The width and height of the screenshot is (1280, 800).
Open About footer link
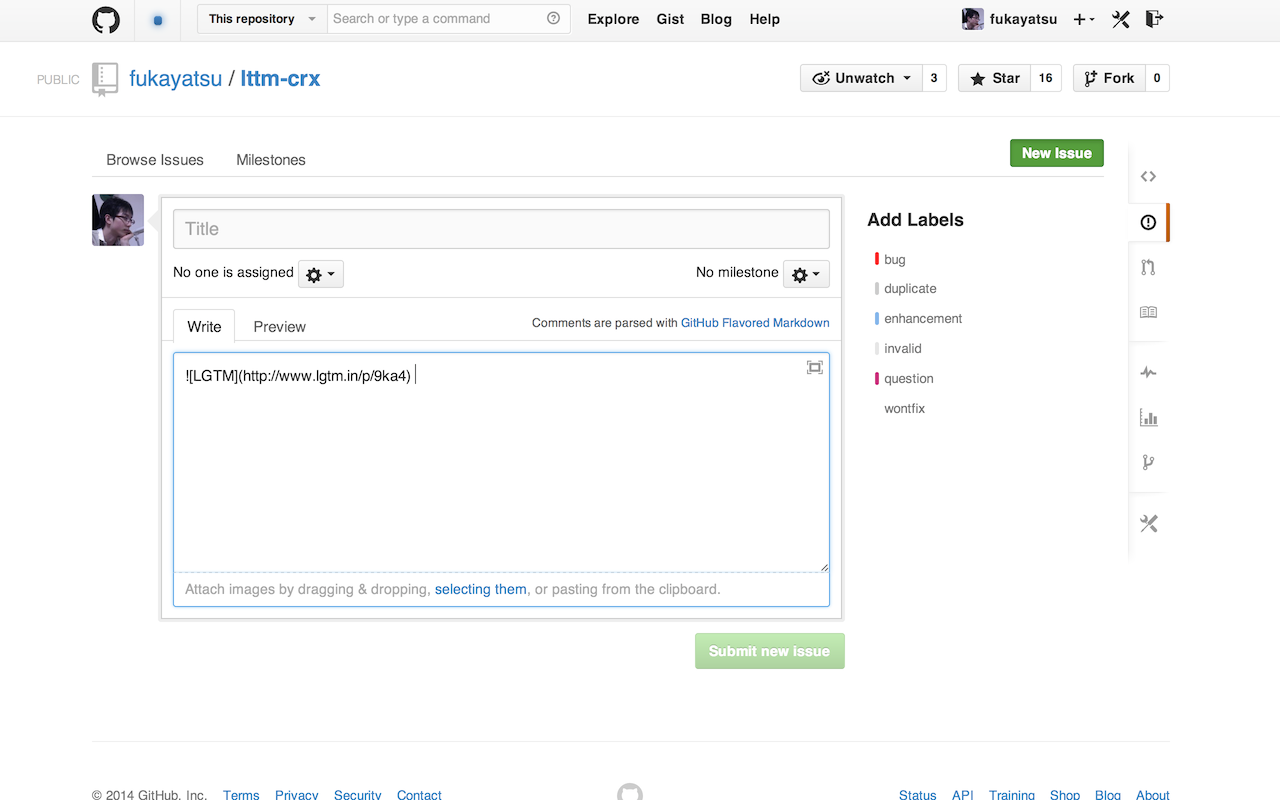(x=1152, y=795)
